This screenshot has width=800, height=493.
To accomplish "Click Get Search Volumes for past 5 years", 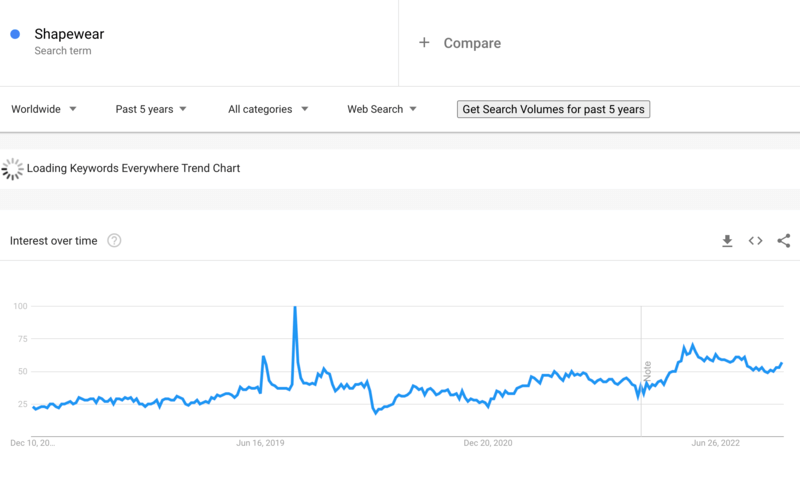I will tap(553, 109).
